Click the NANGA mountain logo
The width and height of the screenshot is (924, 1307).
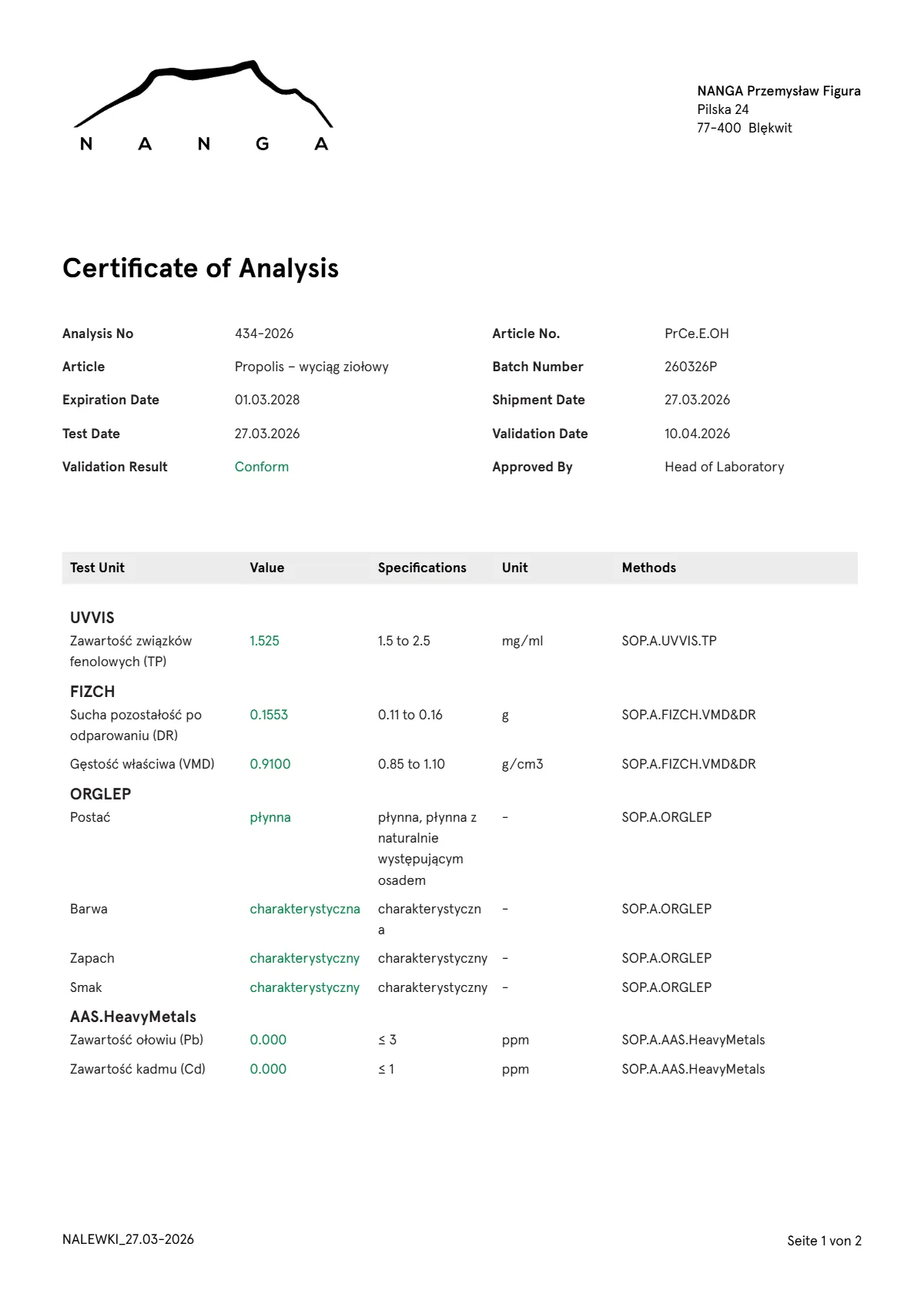[203, 106]
